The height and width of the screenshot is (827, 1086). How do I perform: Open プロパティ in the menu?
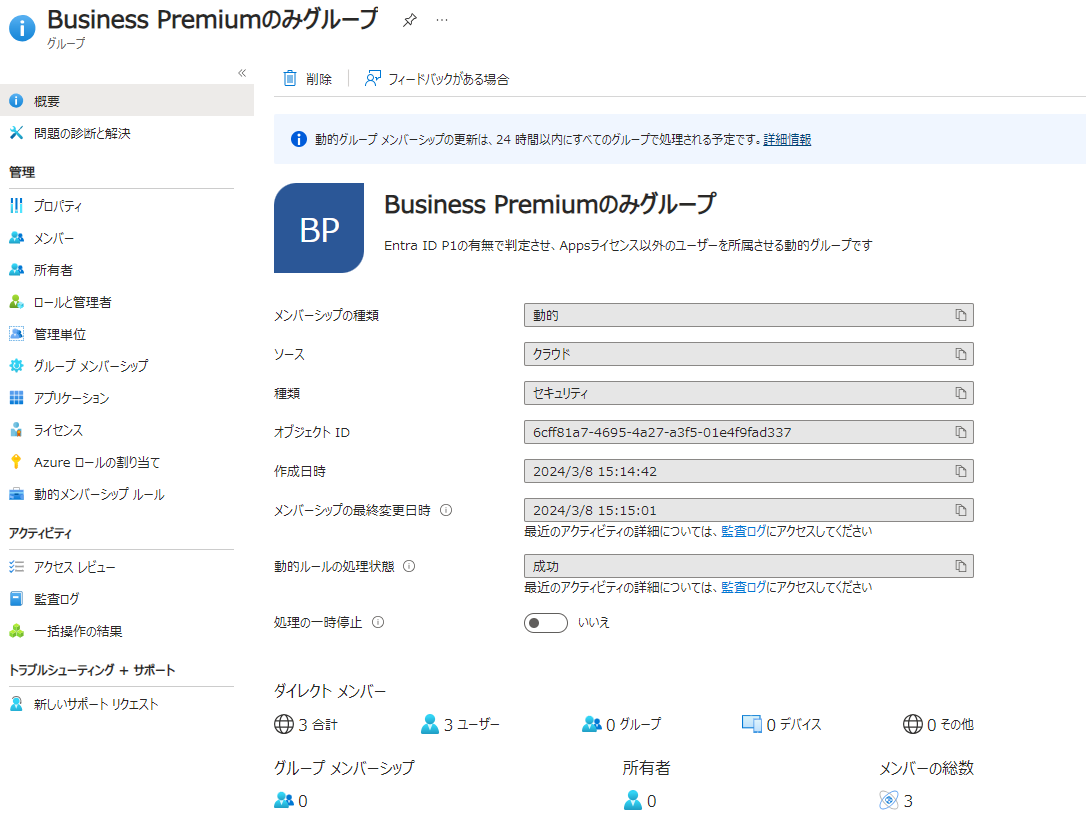click(57, 206)
